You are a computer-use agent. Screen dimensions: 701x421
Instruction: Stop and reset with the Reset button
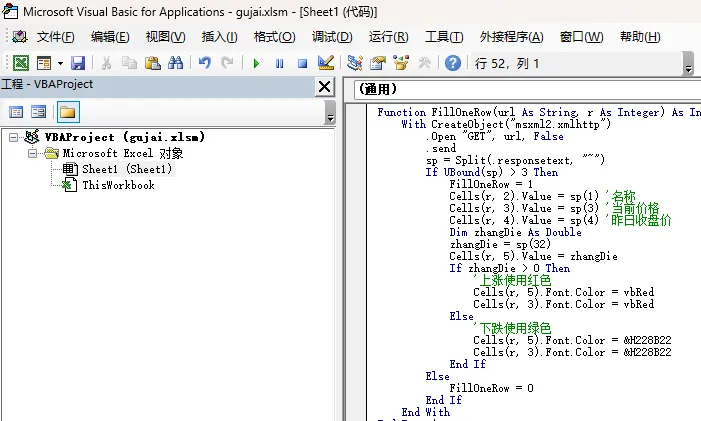(303, 63)
